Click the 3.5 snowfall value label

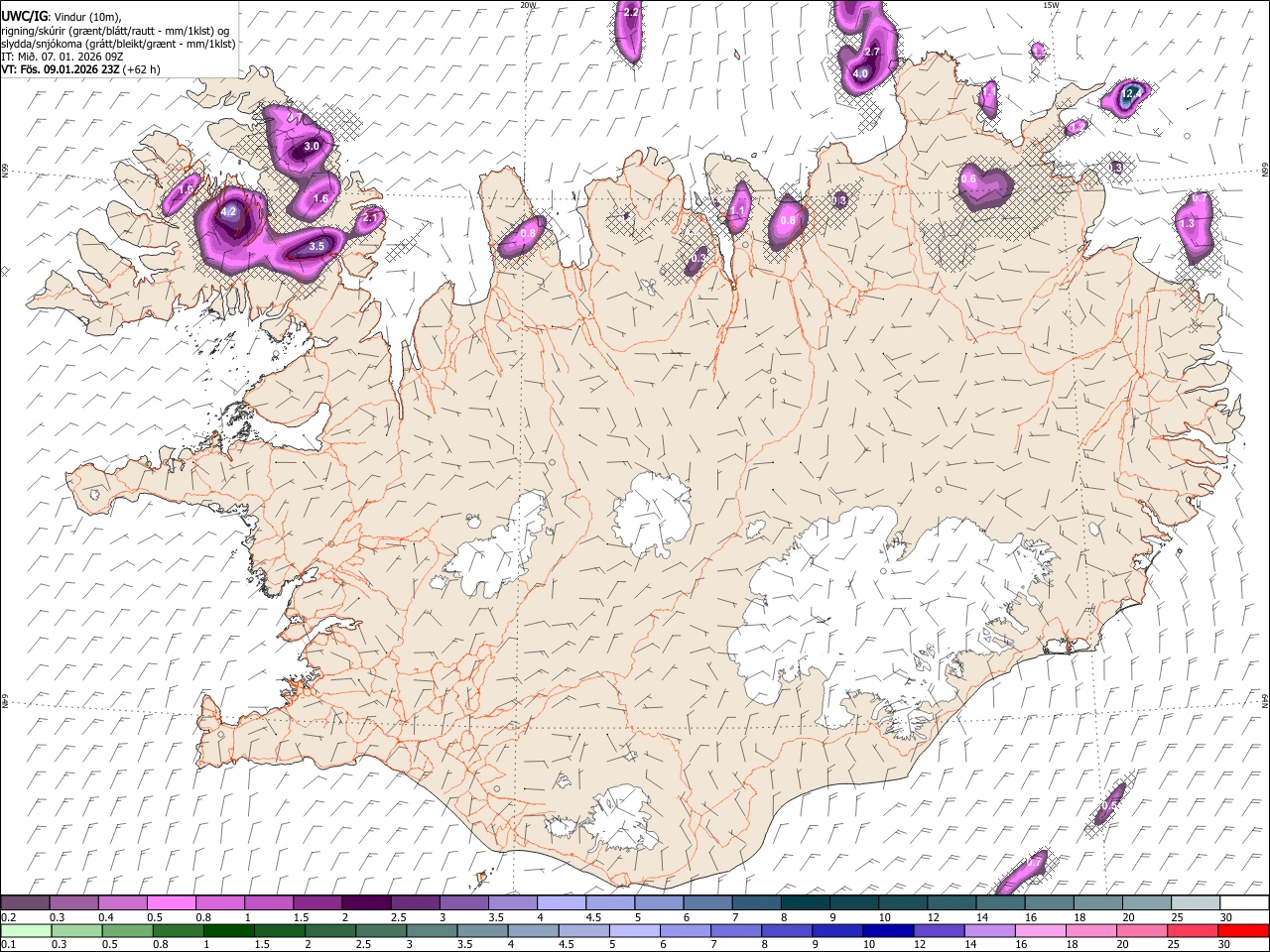(x=317, y=246)
